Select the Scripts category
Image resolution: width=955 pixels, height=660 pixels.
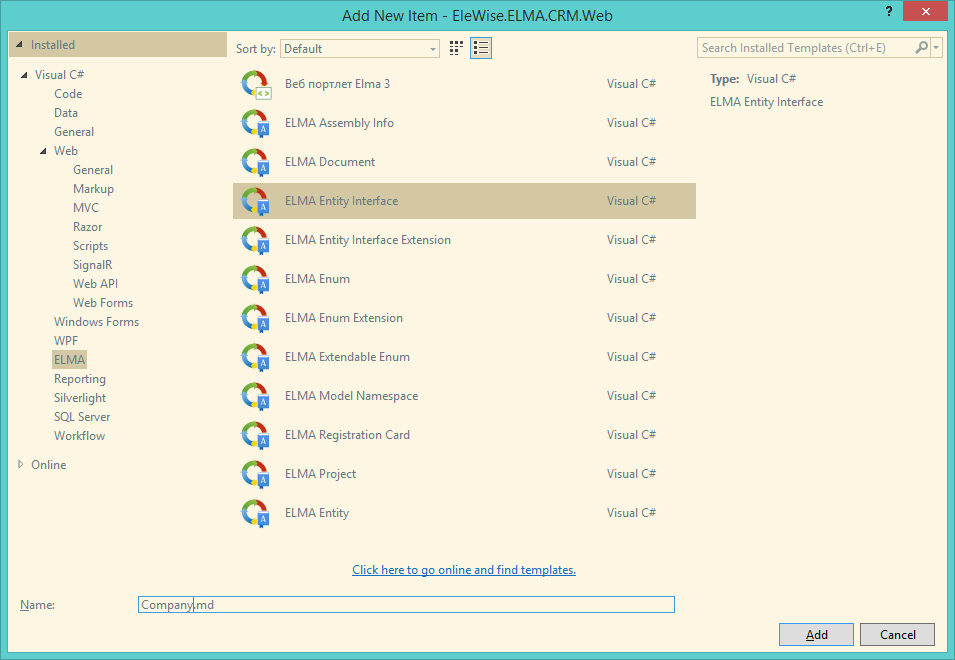click(90, 245)
